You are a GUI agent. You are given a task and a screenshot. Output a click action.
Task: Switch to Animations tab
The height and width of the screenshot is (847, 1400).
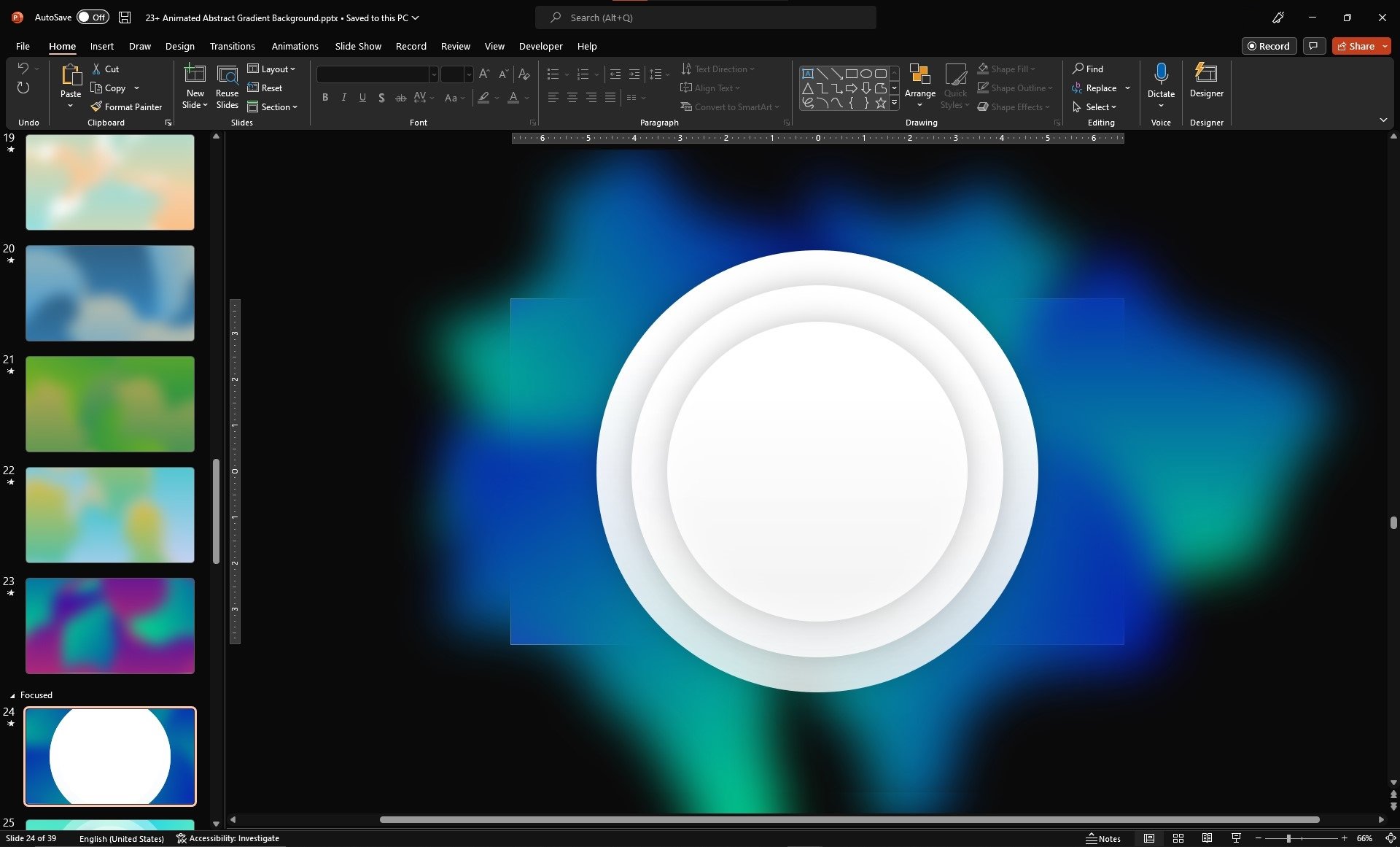coord(295,46)
